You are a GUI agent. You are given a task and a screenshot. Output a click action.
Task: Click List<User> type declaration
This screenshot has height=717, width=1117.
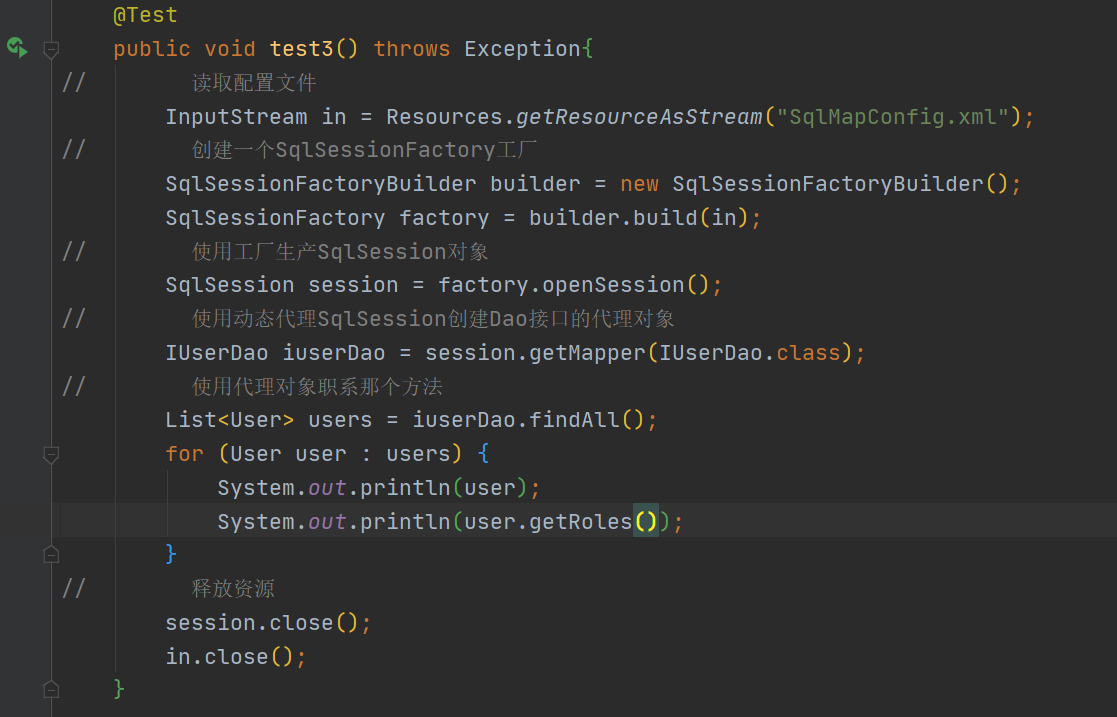tap(230, 420)
